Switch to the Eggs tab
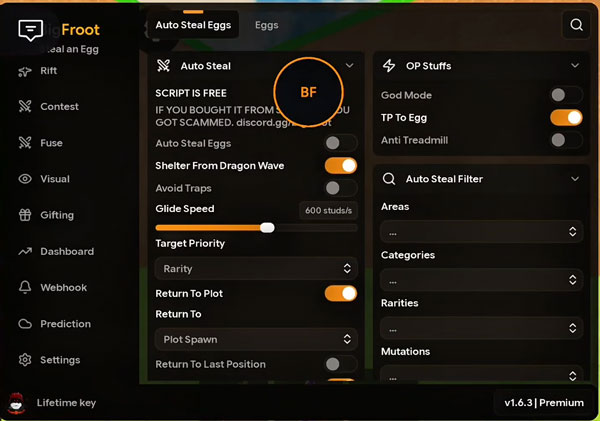 (266, 25)
